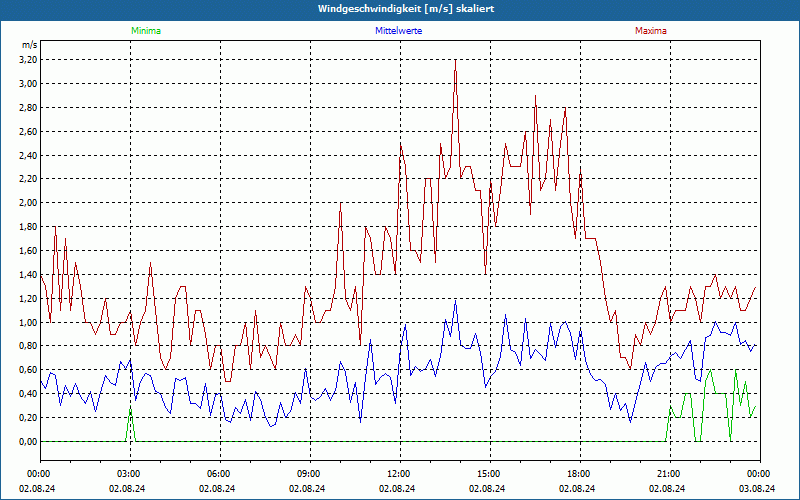Image resolution: width=800 pixels, height=500 pixels.
Task: Click the '15:00' time axis label
Action: pos(490,474)
